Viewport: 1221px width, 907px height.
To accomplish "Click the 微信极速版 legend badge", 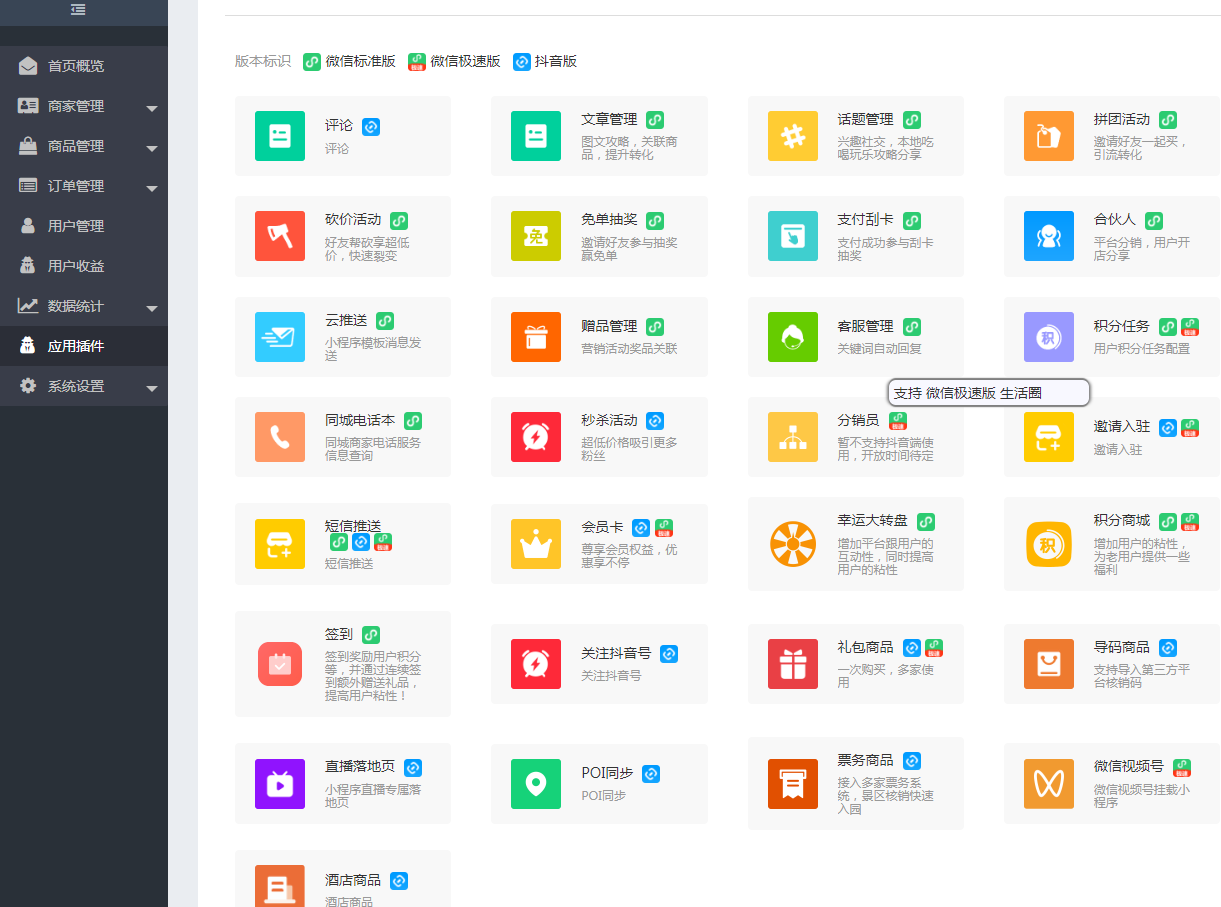I will [417, 62].
